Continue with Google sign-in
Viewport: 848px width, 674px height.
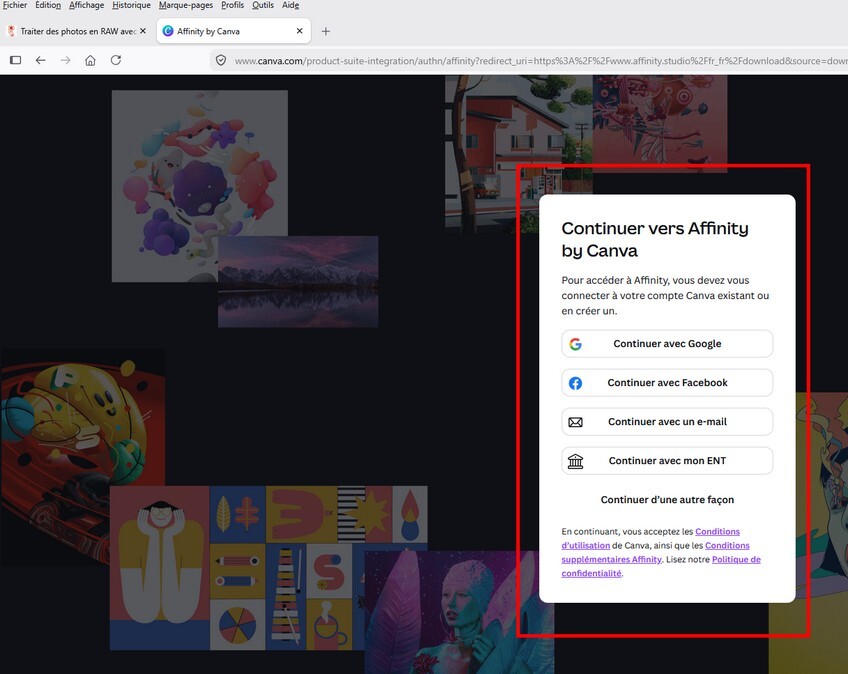667,343
